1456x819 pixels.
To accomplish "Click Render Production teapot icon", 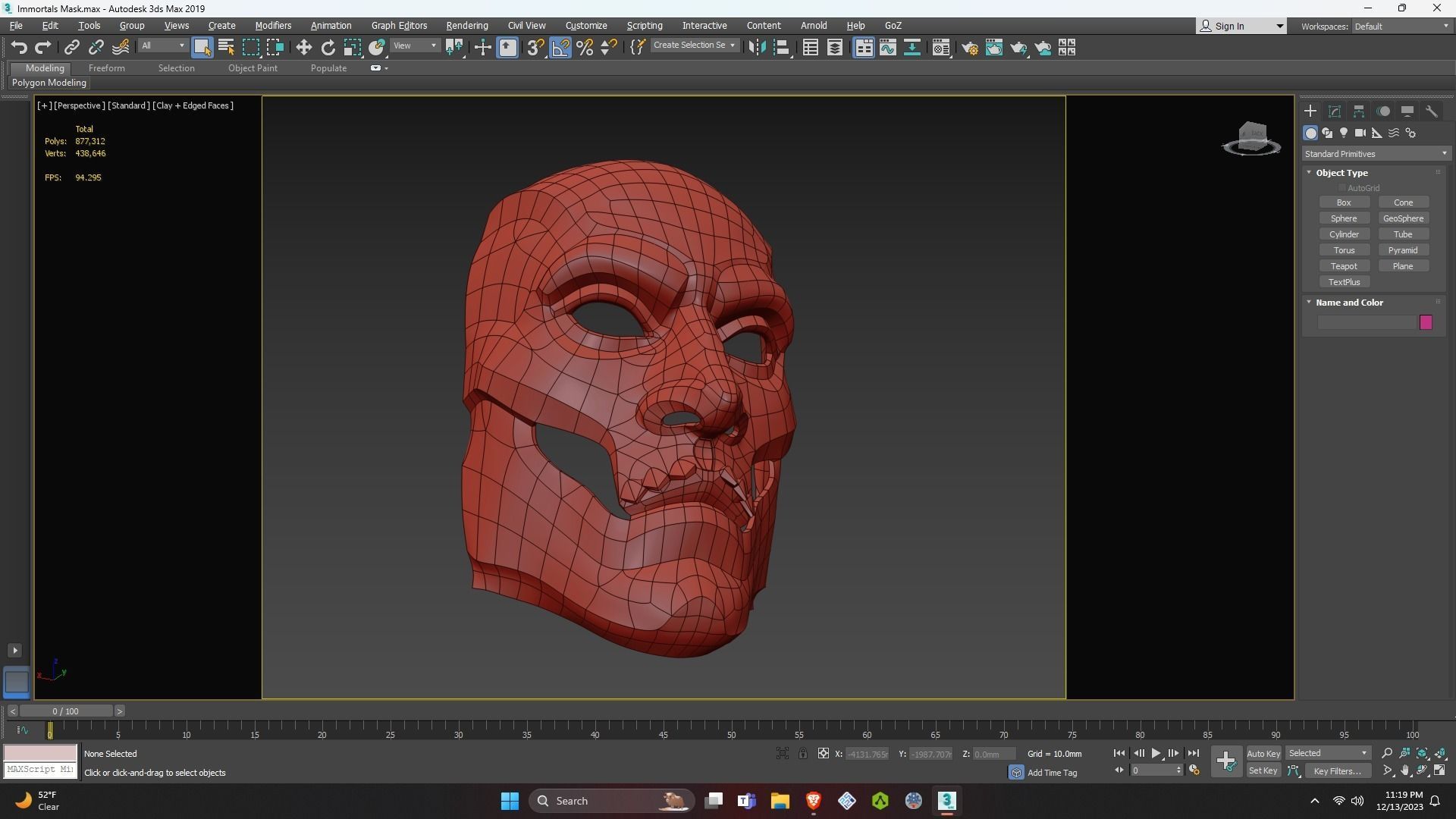I will coord(1018,48).
